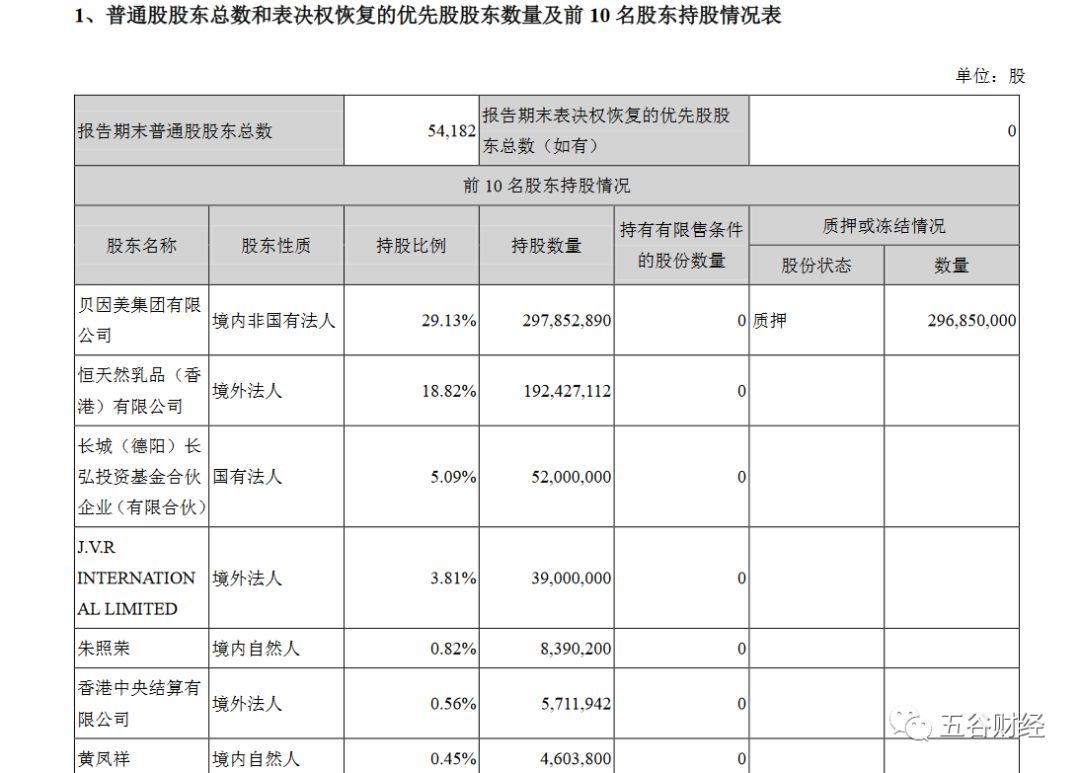This screenshot has width=1080, height=773.
Task: Select the 长城（德阳）长弘投资基金 shareholder cell
Action: [141, 477]
